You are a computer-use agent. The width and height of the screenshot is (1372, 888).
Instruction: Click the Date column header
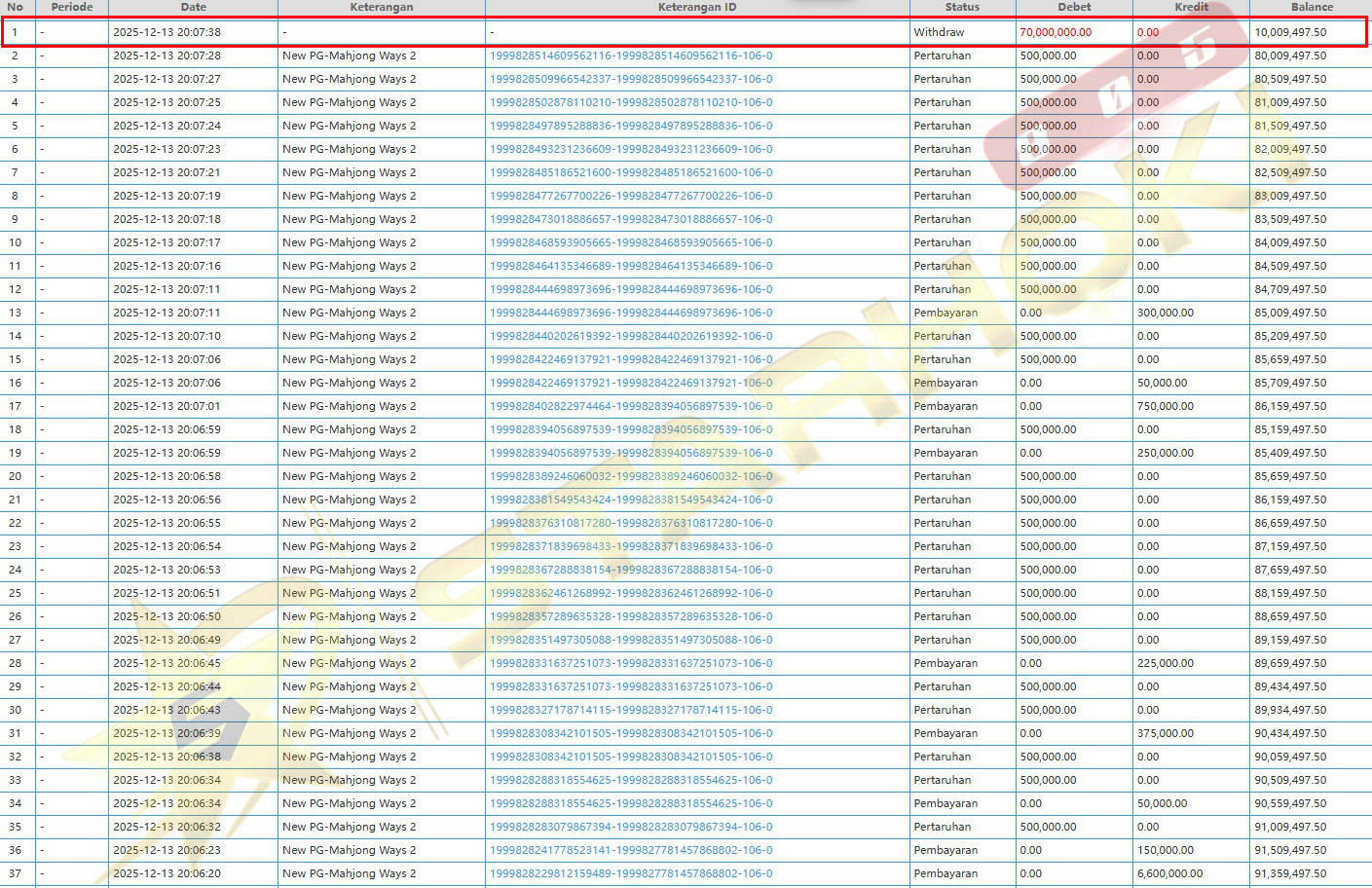tap(193, 7)
